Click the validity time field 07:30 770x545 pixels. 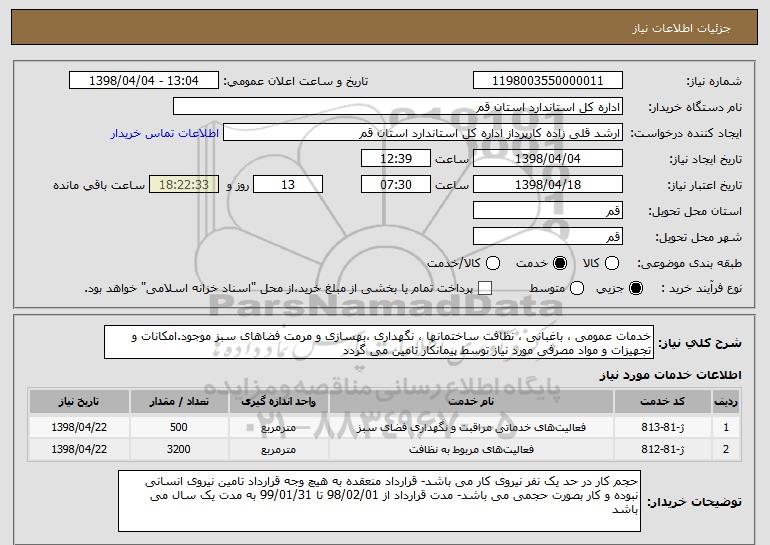(396, 185)
